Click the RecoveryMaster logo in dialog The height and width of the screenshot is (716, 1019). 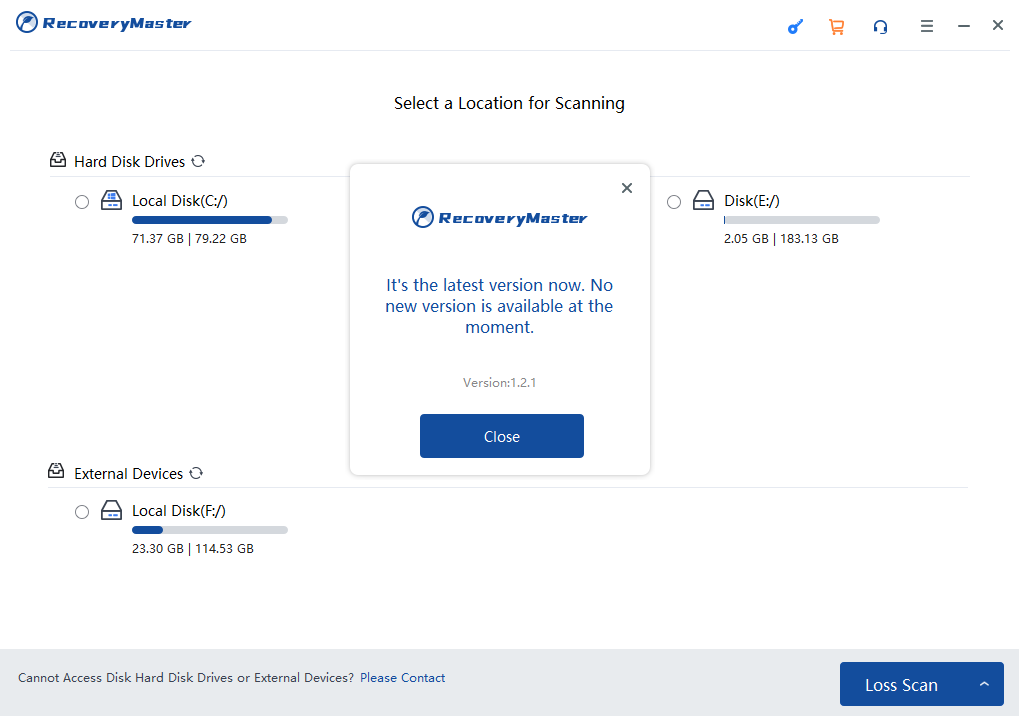click(x=499, y=217)
